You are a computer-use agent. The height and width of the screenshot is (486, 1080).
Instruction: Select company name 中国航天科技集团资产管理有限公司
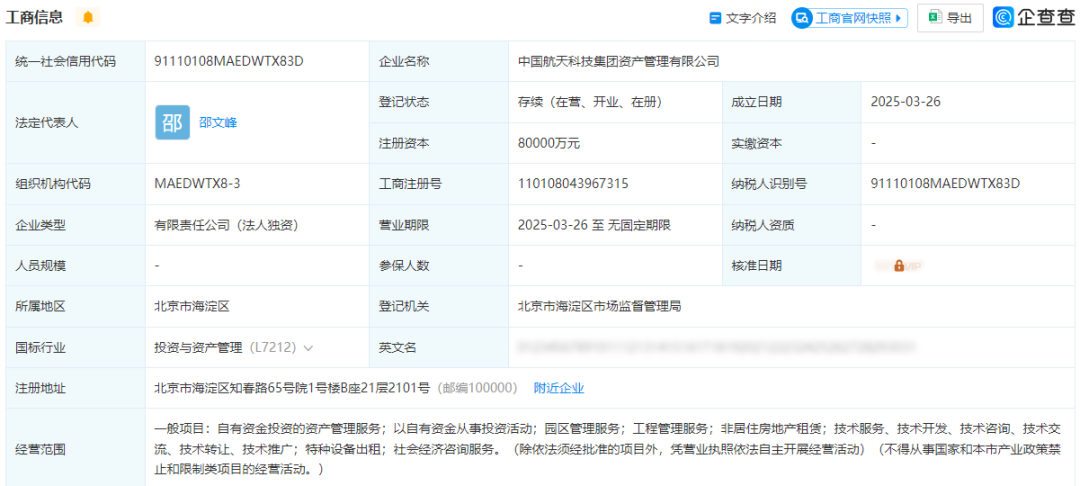pos(619,61)
